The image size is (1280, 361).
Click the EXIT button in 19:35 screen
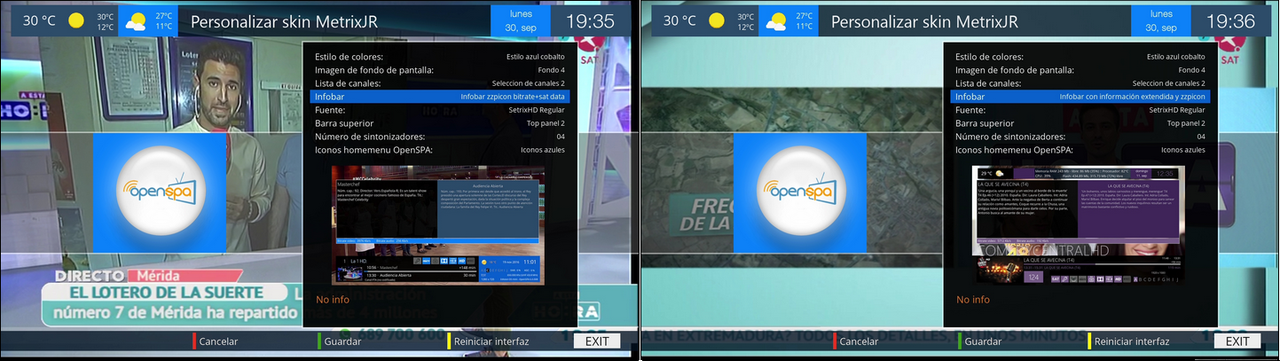(x=597, y=341)
